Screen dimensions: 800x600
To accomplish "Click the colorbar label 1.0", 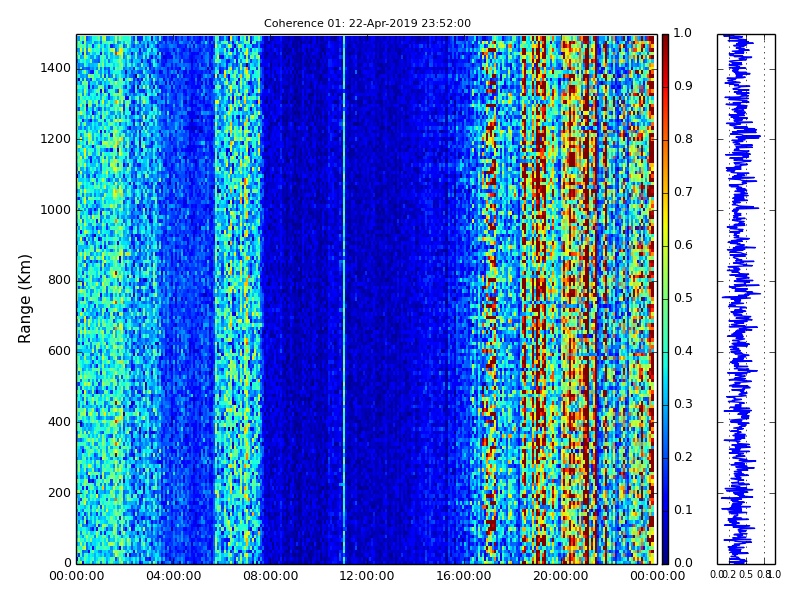I will [683, 34].
